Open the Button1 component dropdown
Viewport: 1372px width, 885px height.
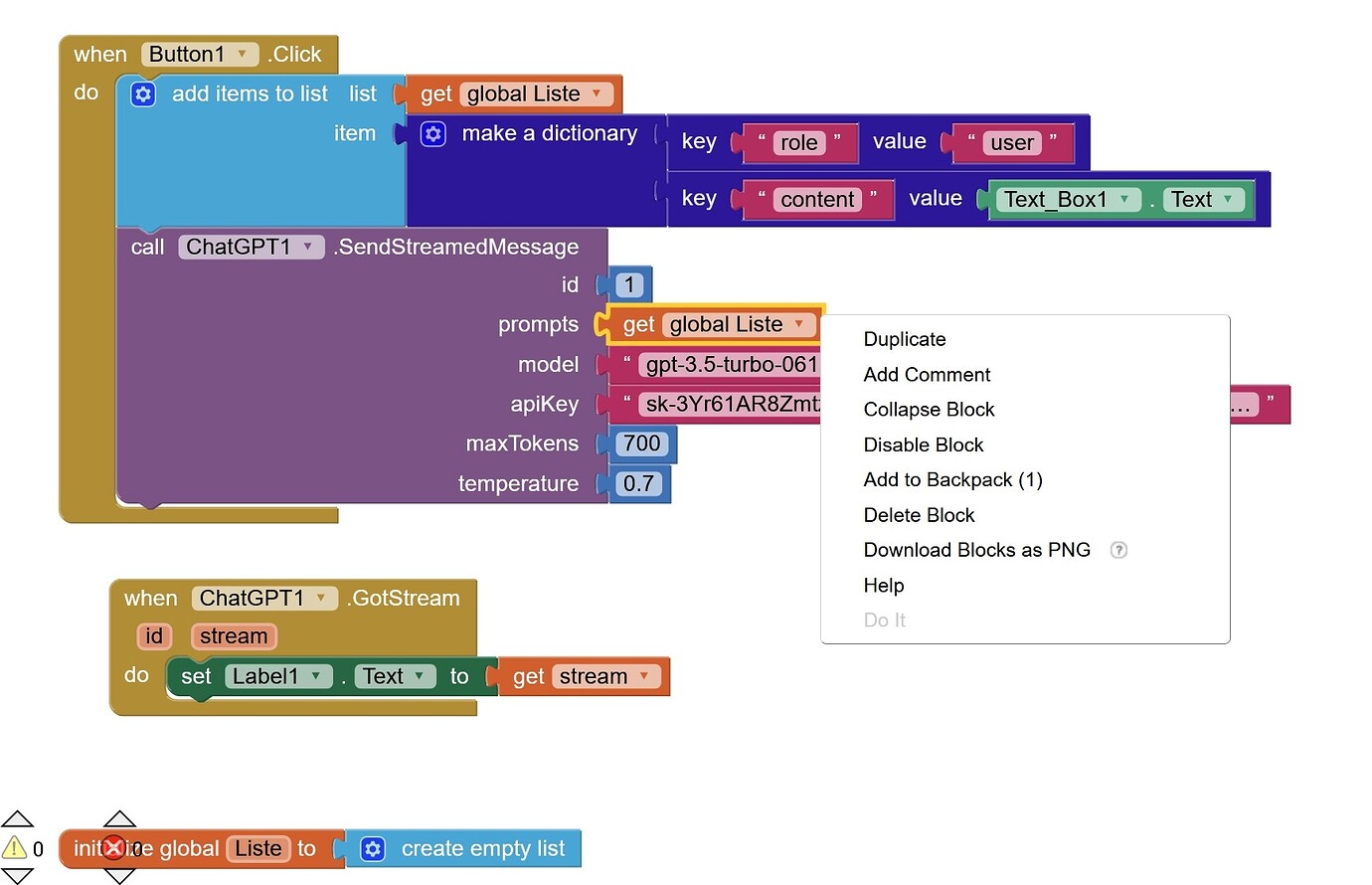[242, 55]
